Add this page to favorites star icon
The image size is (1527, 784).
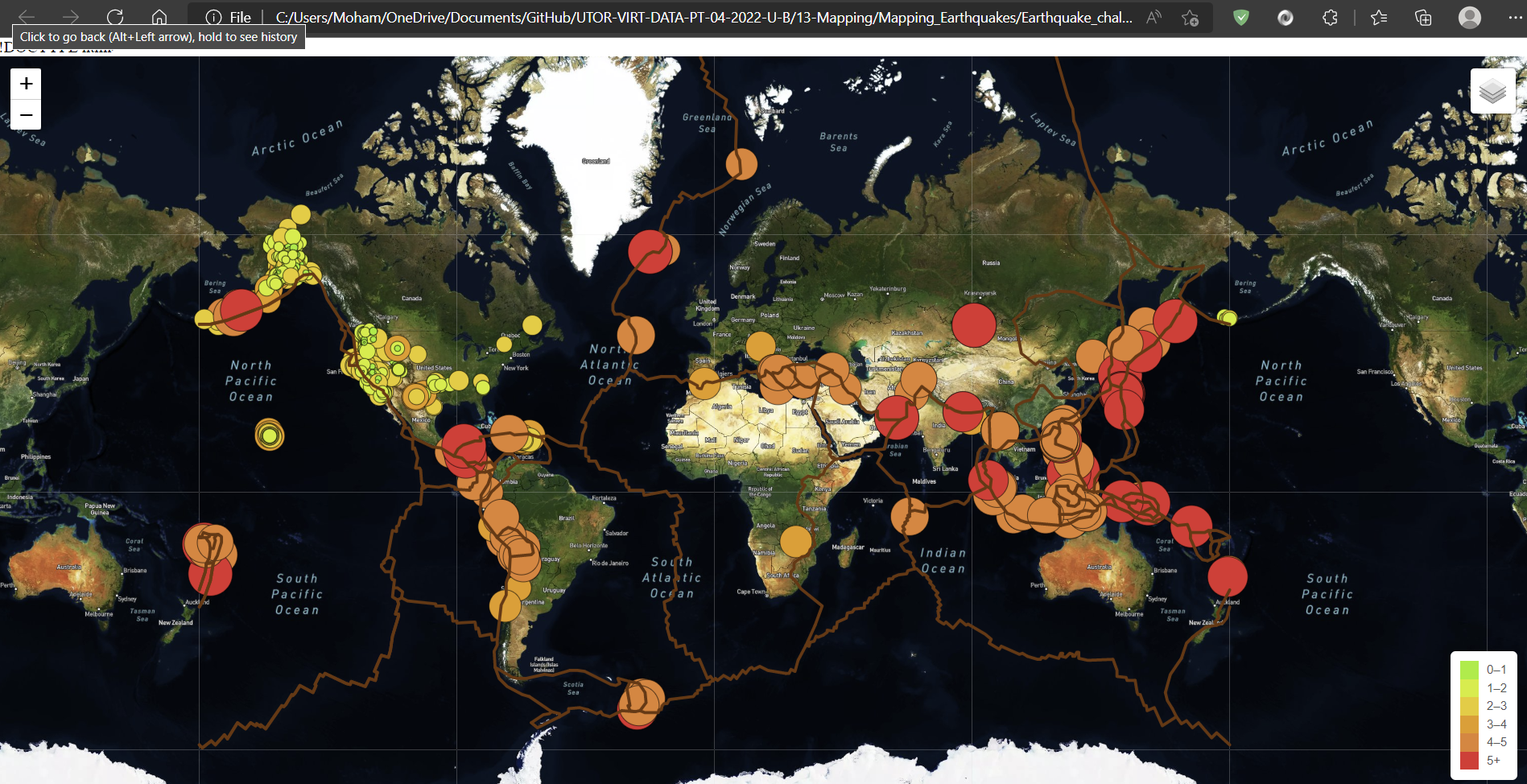(1191, 17)
